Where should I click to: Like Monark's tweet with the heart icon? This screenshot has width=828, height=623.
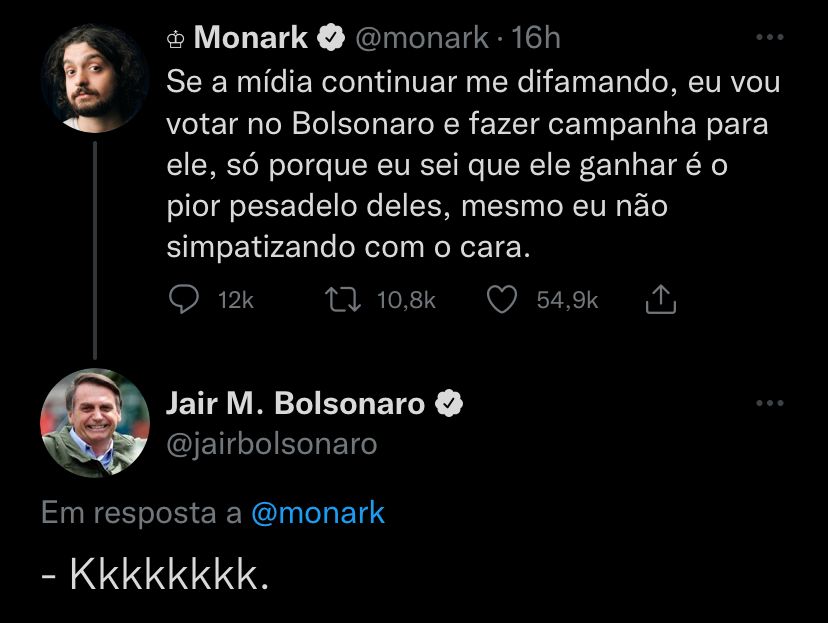point(502,300)
